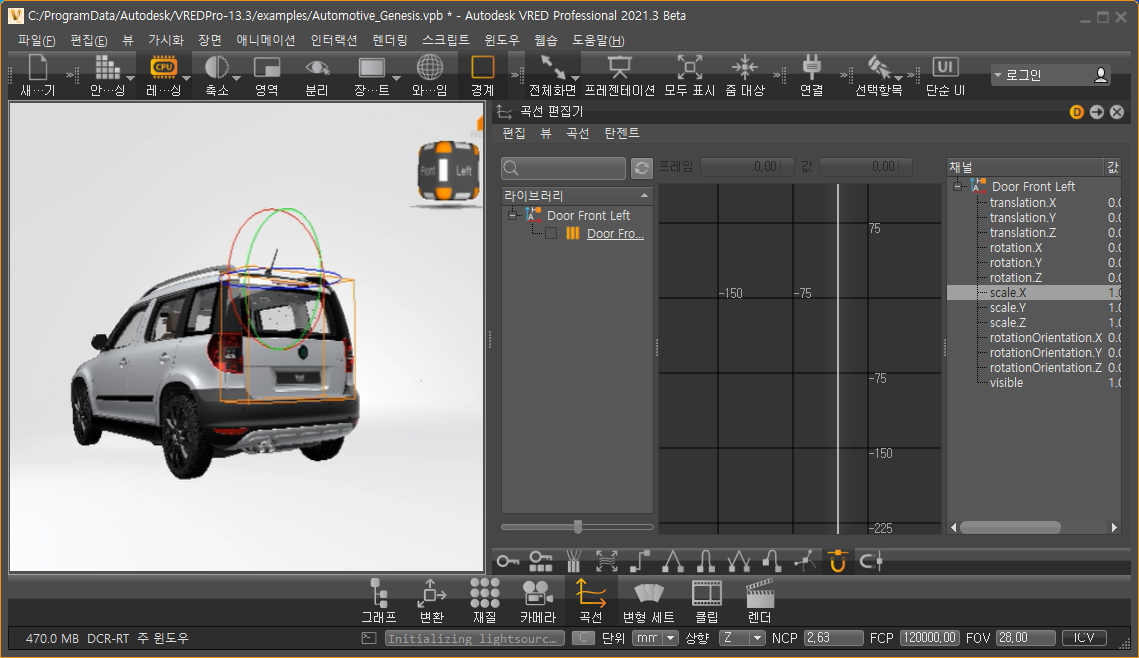Toggle the orange magnet snapping button

(837, 561)
